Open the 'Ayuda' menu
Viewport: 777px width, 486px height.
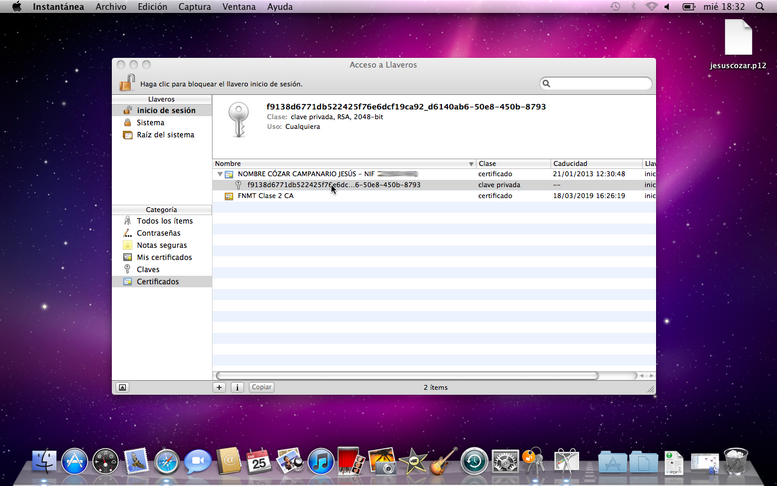click(x=279, y=7)
